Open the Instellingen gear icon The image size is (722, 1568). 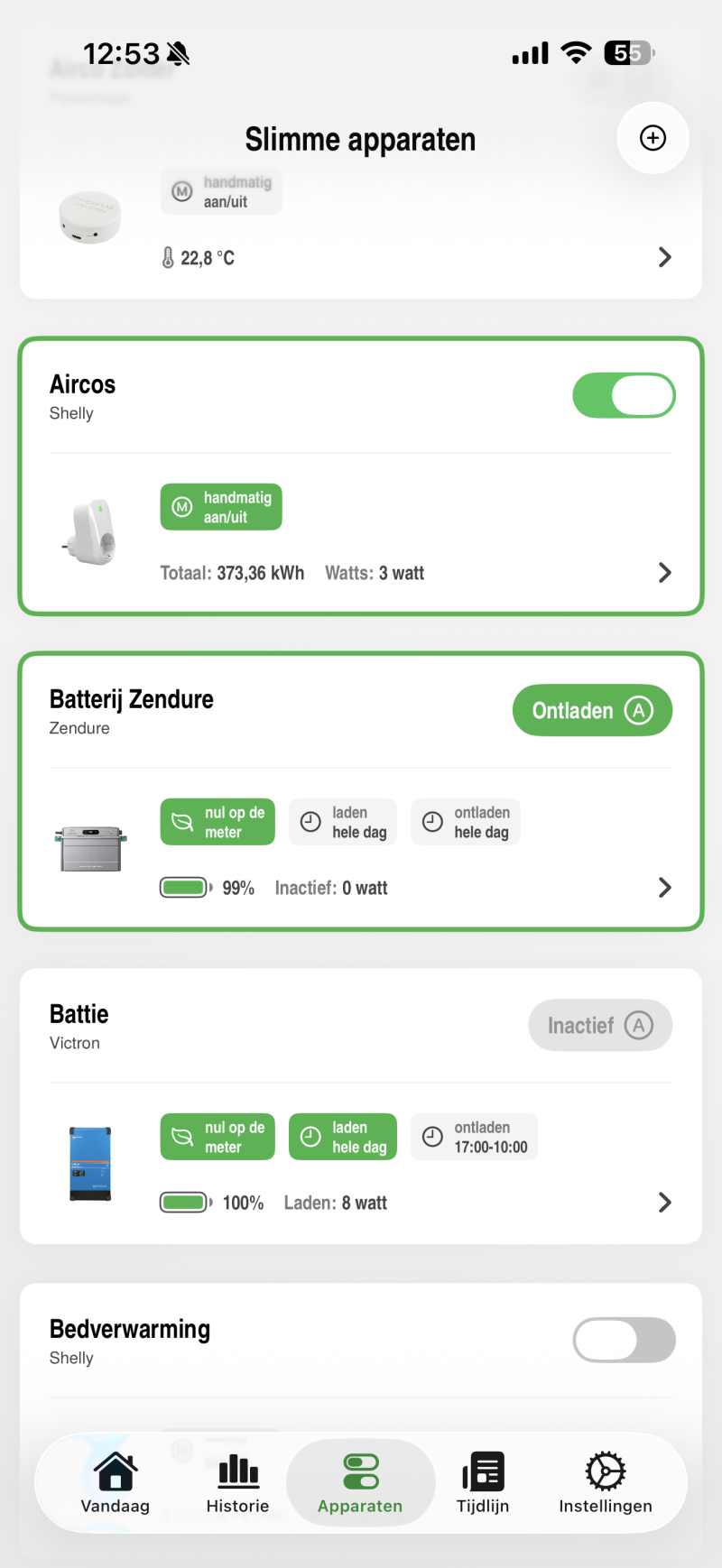point(605,1471)
